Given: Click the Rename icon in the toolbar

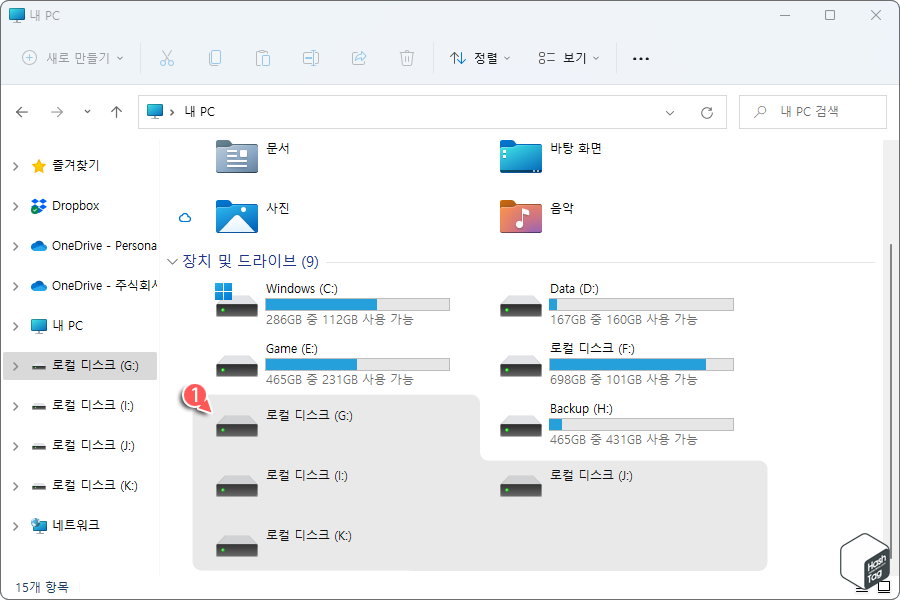Looking at the screenshot, I should point(311,58).
